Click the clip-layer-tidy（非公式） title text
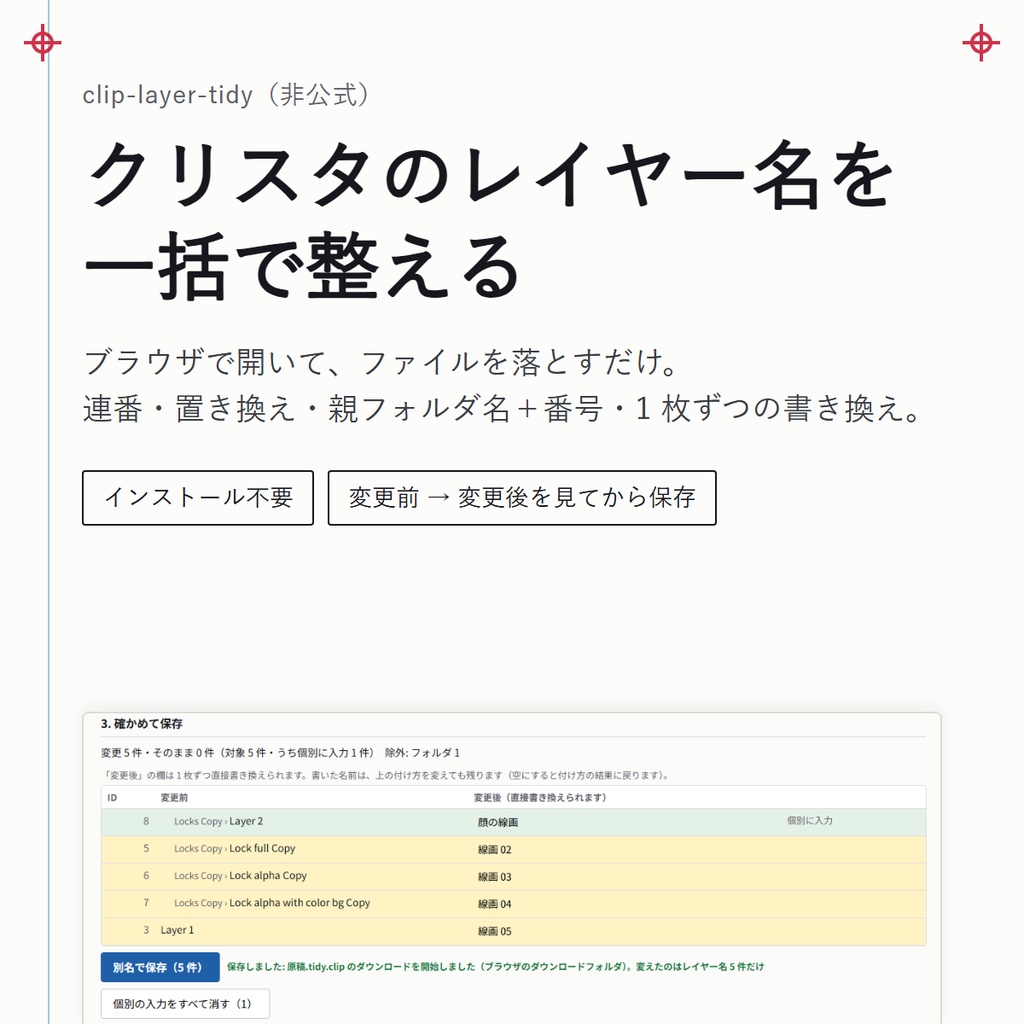Screen dimensions: 1024x1024 tap(229, 95)
